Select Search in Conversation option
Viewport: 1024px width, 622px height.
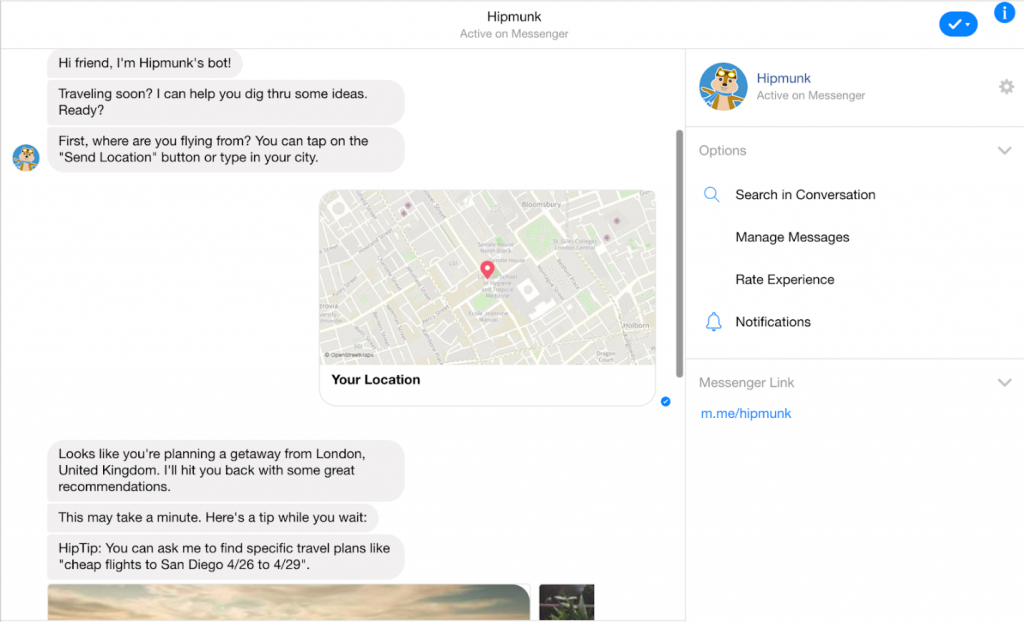pyautogui.click(x=805, y=195)
